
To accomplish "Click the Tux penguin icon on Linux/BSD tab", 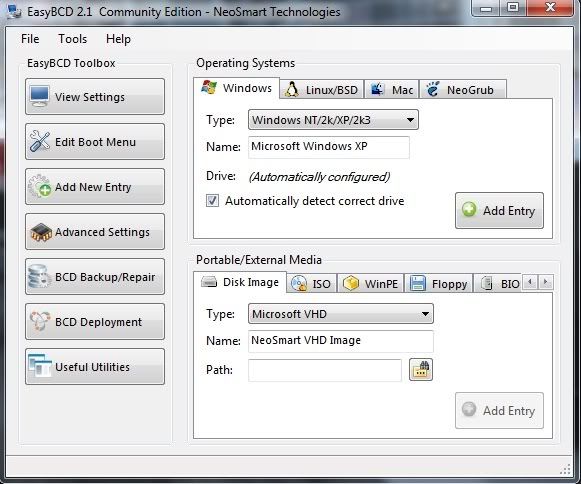I will [292, 89].
